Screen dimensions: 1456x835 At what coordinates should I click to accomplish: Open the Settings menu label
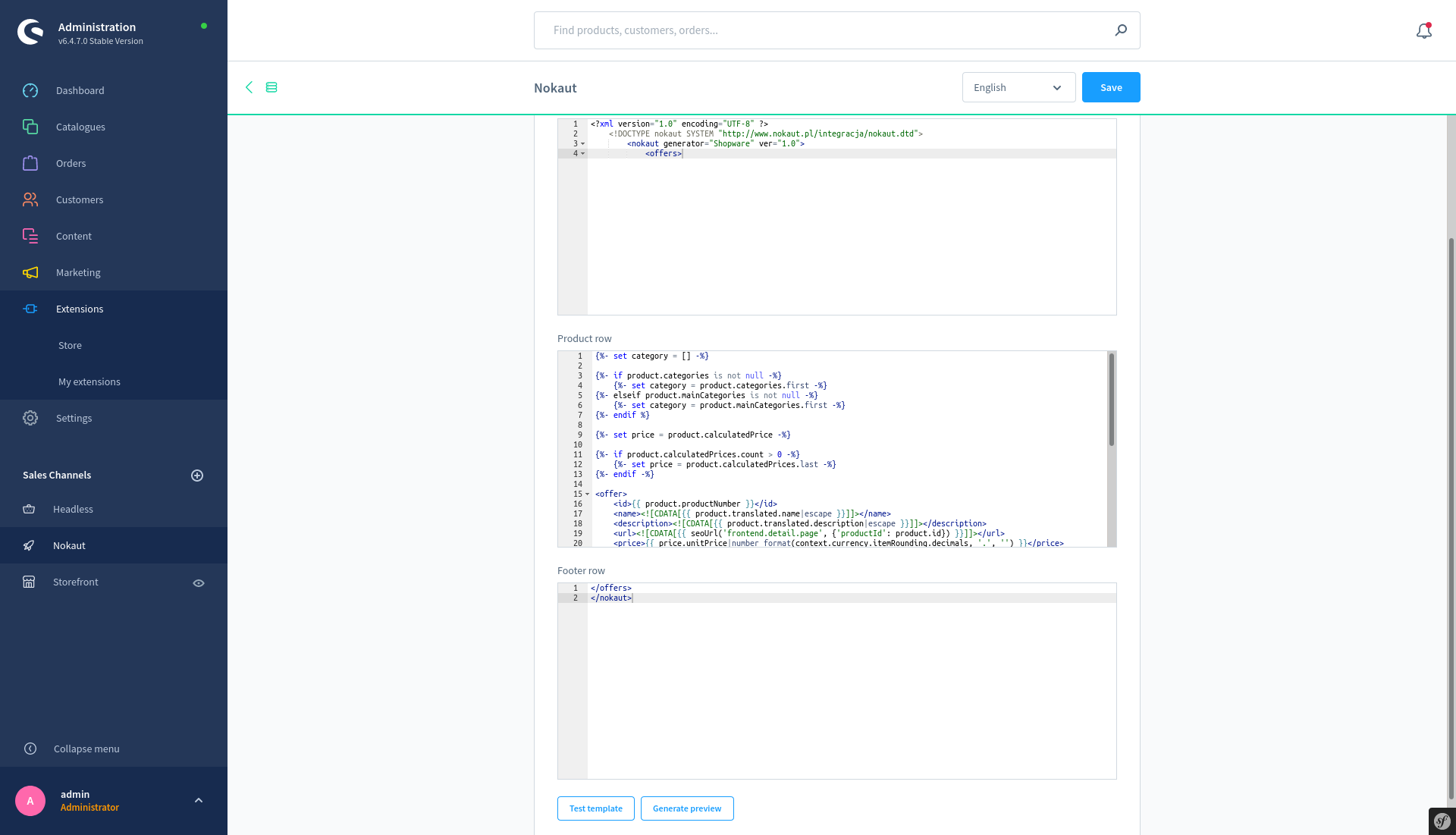(x=74, y=418)
